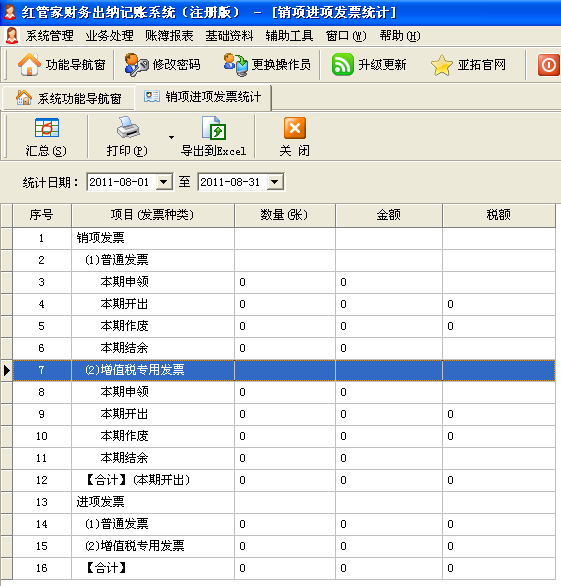Expand the start date dropdown 2011-08-01

pyautogui.click(x=164, y=182)
